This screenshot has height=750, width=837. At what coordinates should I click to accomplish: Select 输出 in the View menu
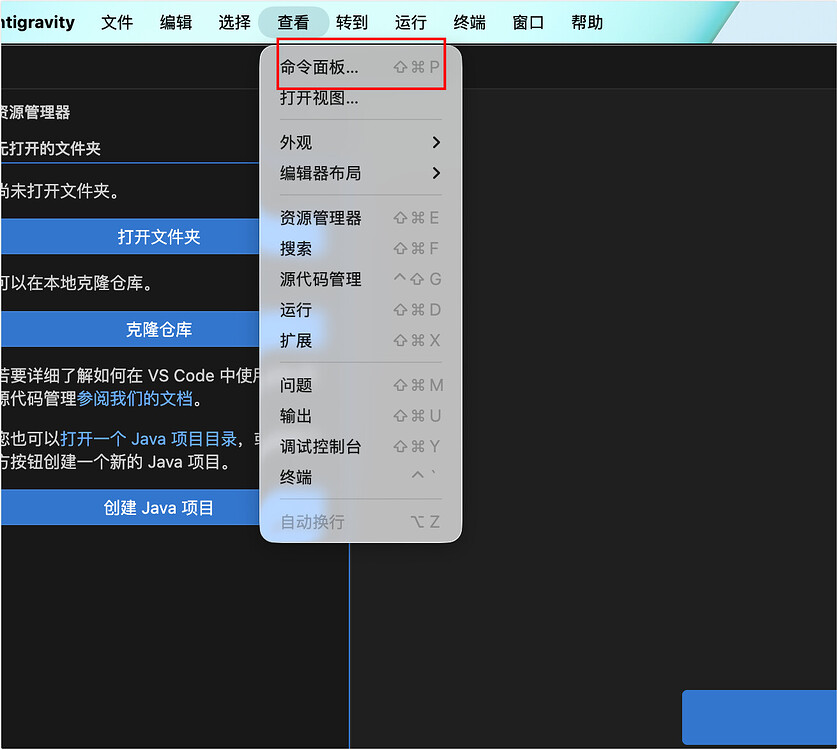tap(361, 416)
